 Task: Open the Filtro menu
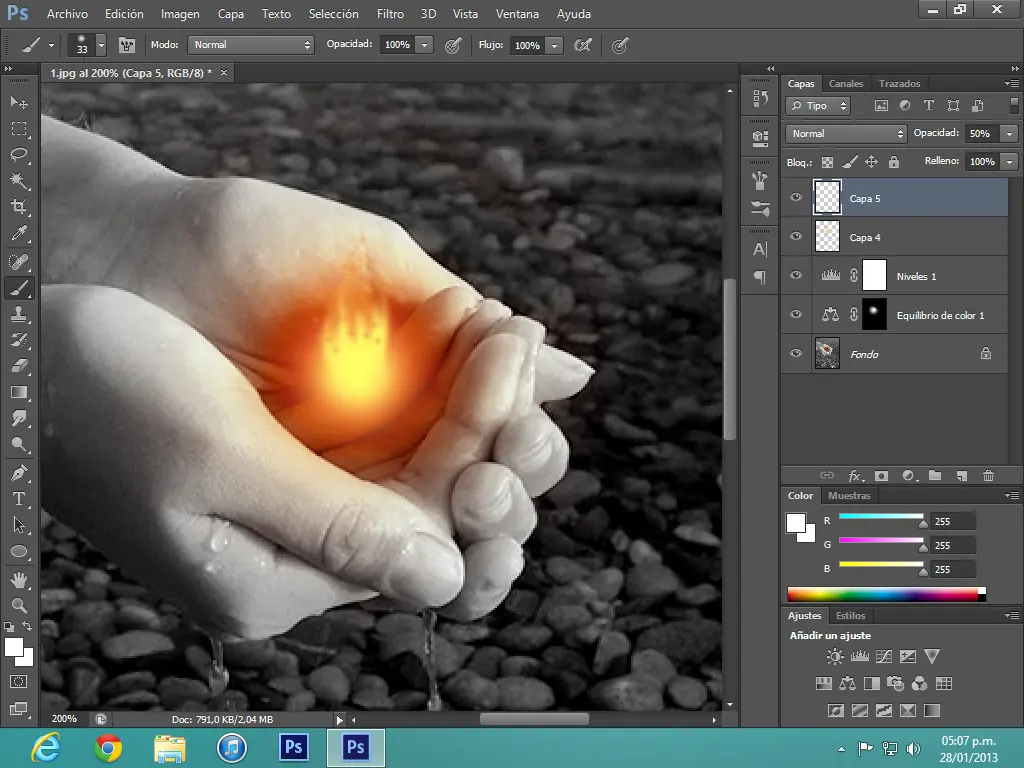click(391, 14)
